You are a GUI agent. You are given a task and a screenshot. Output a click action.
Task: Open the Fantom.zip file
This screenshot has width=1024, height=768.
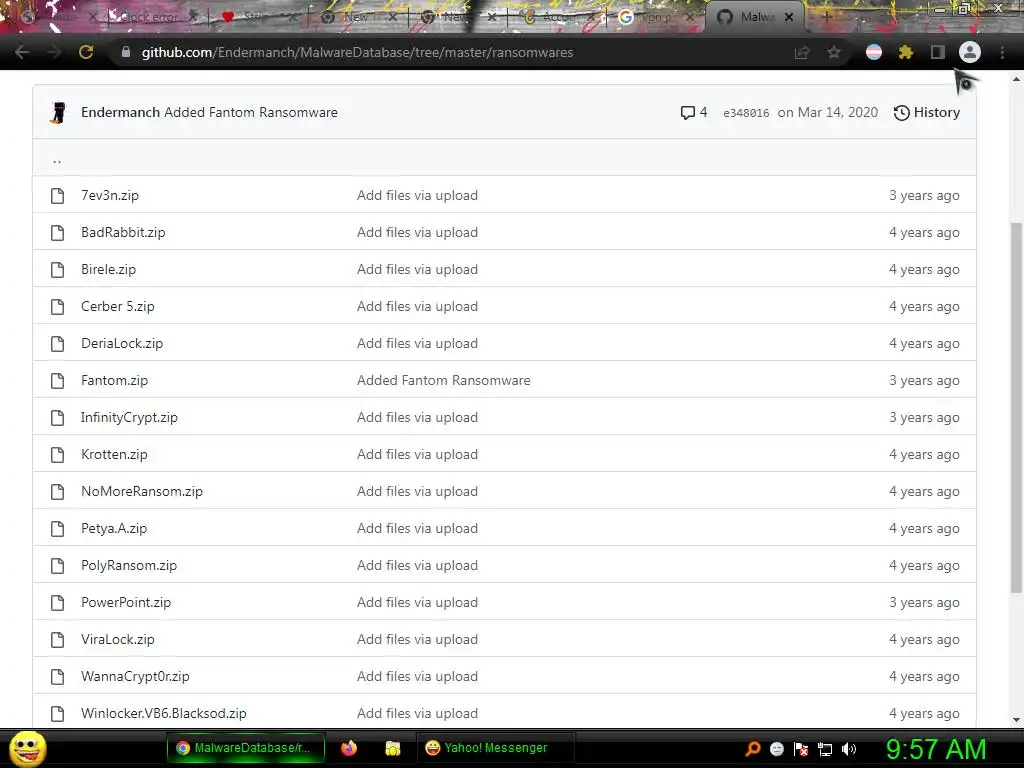click(x=114, y=381)
